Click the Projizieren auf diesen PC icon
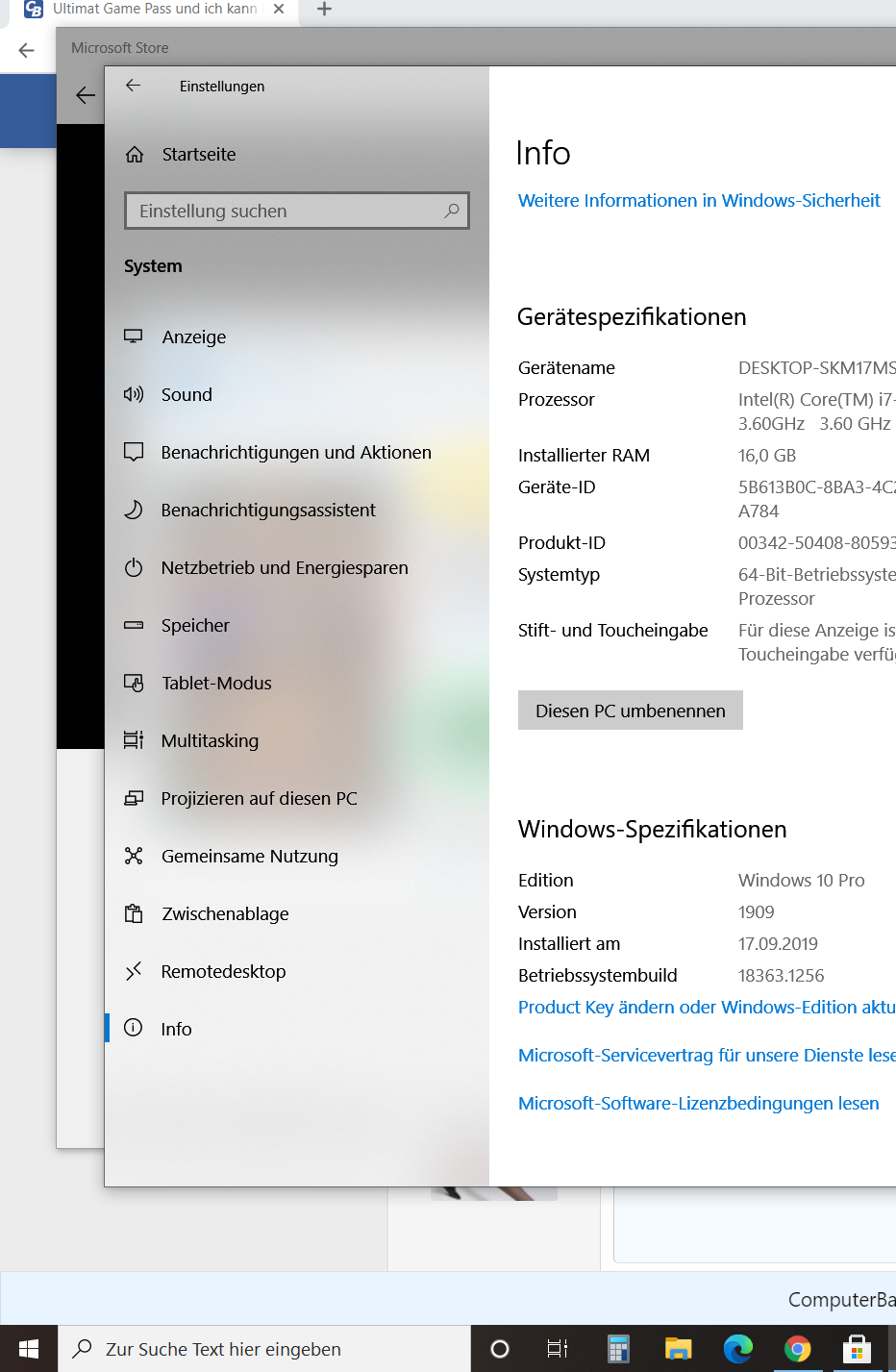This screenshot has height=1372, width=896. point(134,798)
